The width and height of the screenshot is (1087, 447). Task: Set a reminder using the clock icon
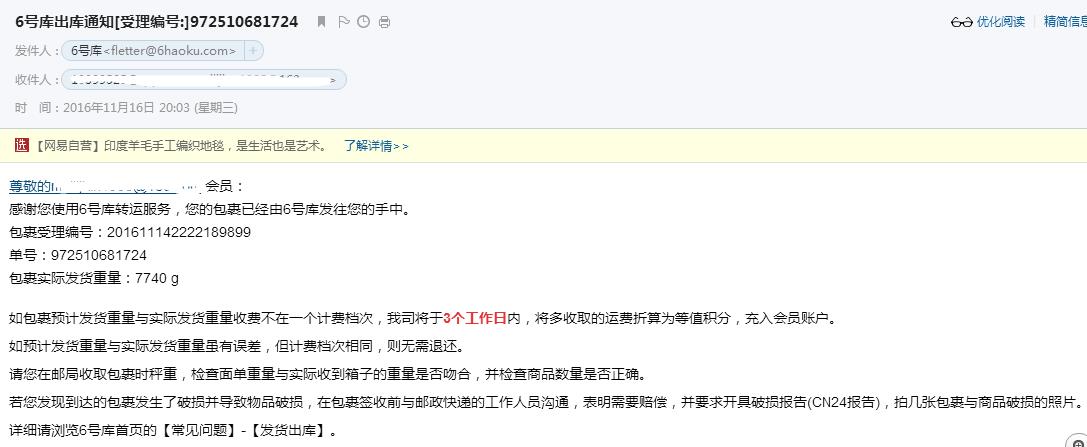tap(363, 22)
